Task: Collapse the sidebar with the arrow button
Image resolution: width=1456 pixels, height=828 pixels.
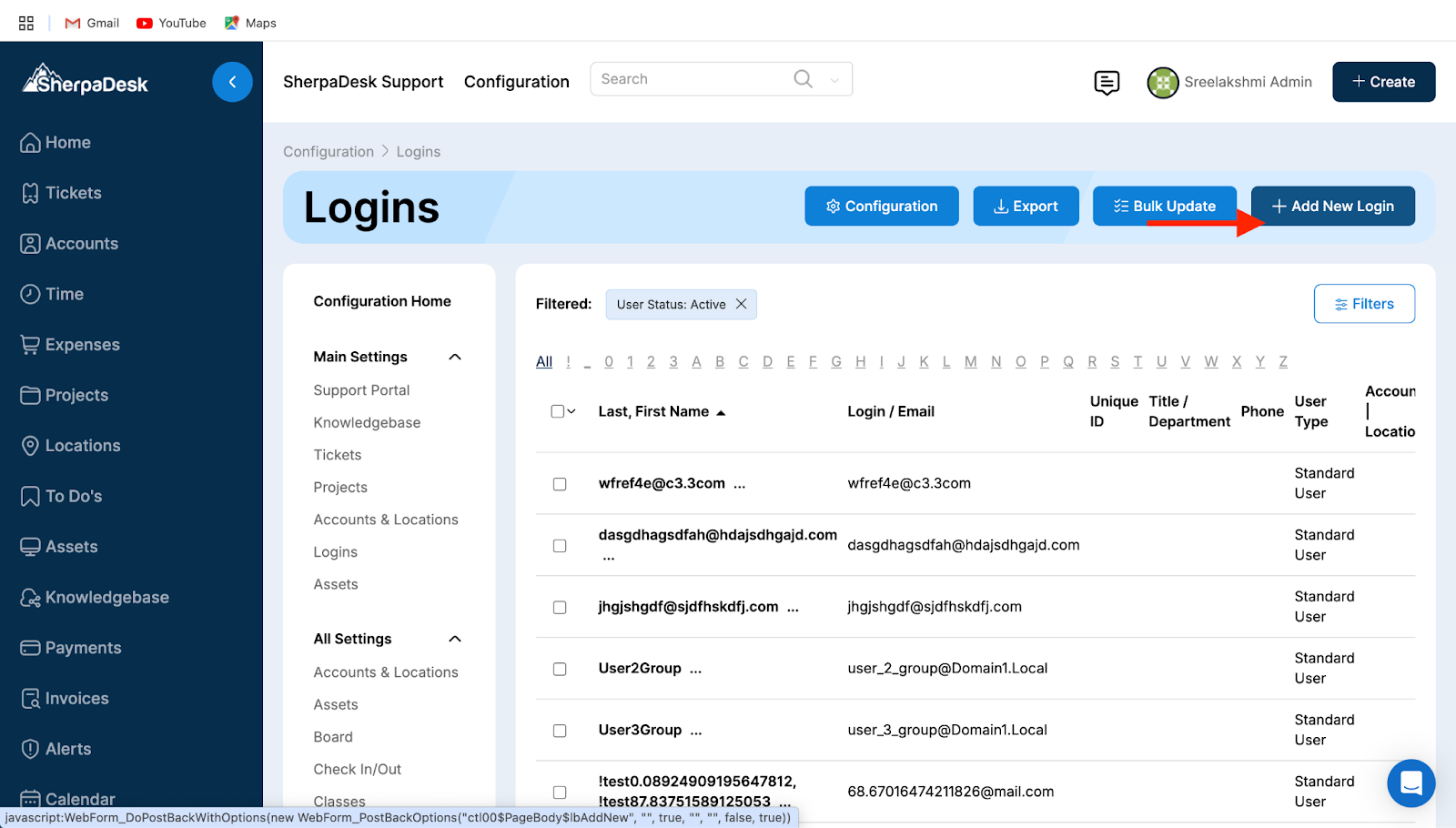Action: (x=232, y=82)
